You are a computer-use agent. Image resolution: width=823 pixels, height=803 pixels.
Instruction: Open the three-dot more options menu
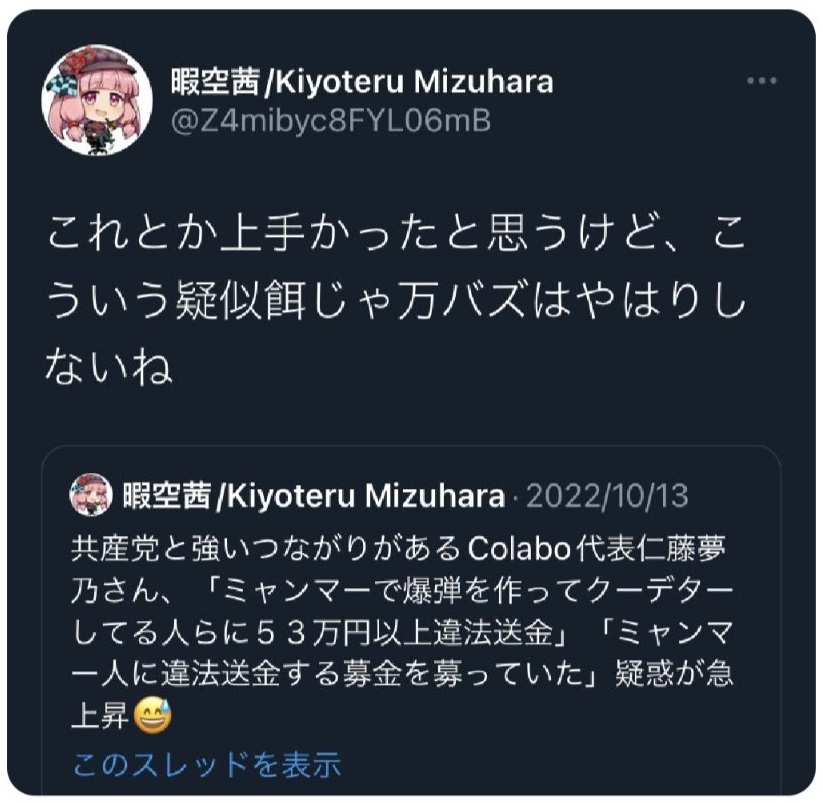pyautogui.click(x=762, y=81)
